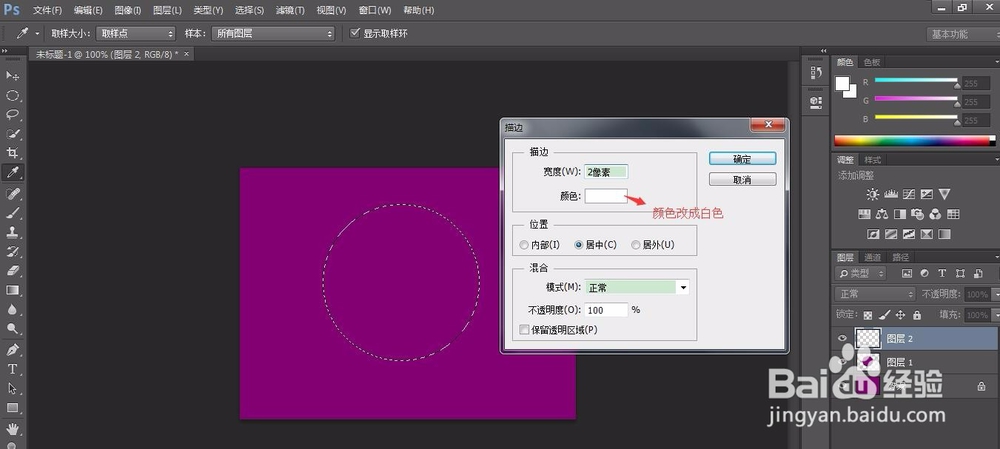Add a Vibrance adjustment
Image resolution: width=1000 pixels, height=449 pixels.
coord(945,194)
